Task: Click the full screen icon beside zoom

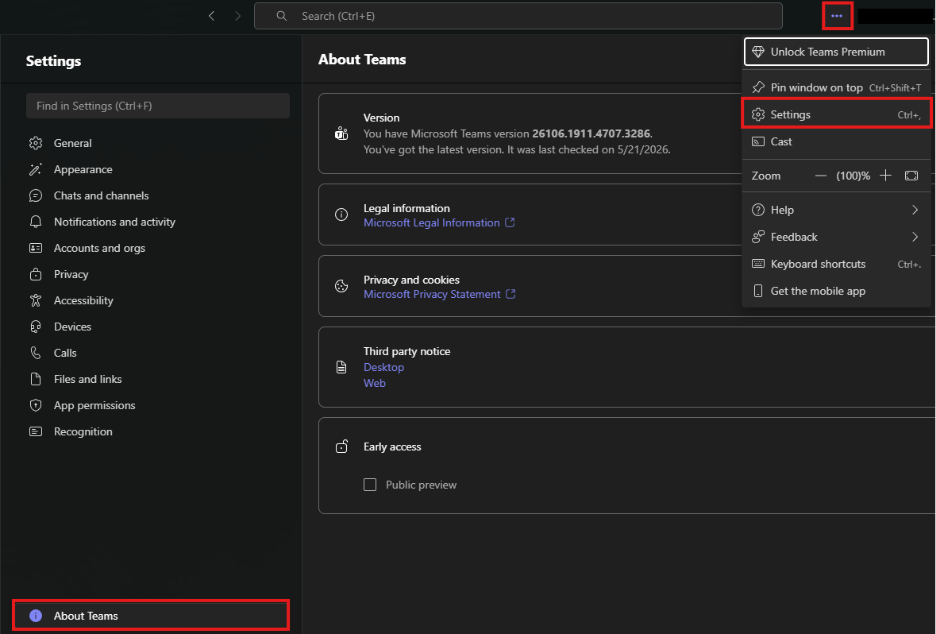Action: pyautogui.click(x=912, y=176)
